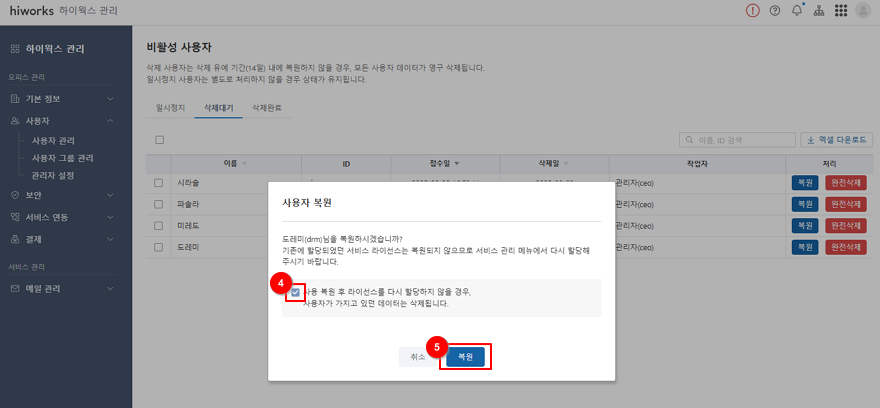This screenshot has width=880, height=408.
Task: Click the user profile avatar
Action: click(863, 10)
